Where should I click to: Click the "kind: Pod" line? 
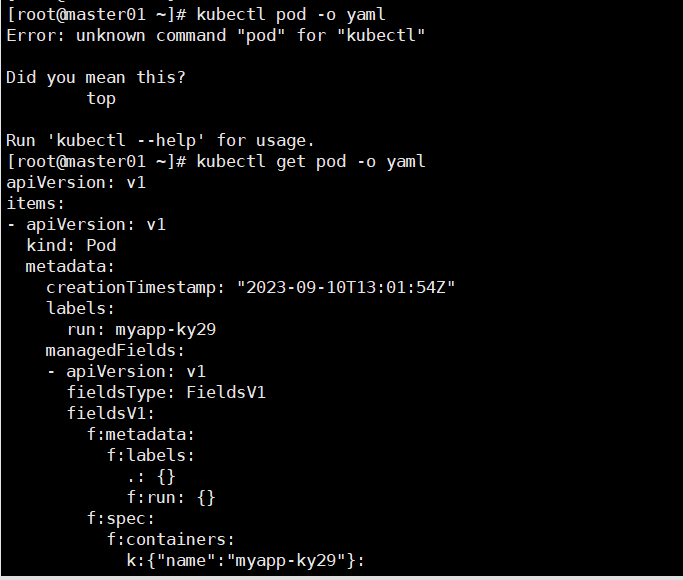pyautogui.click(x=71, y=245)
